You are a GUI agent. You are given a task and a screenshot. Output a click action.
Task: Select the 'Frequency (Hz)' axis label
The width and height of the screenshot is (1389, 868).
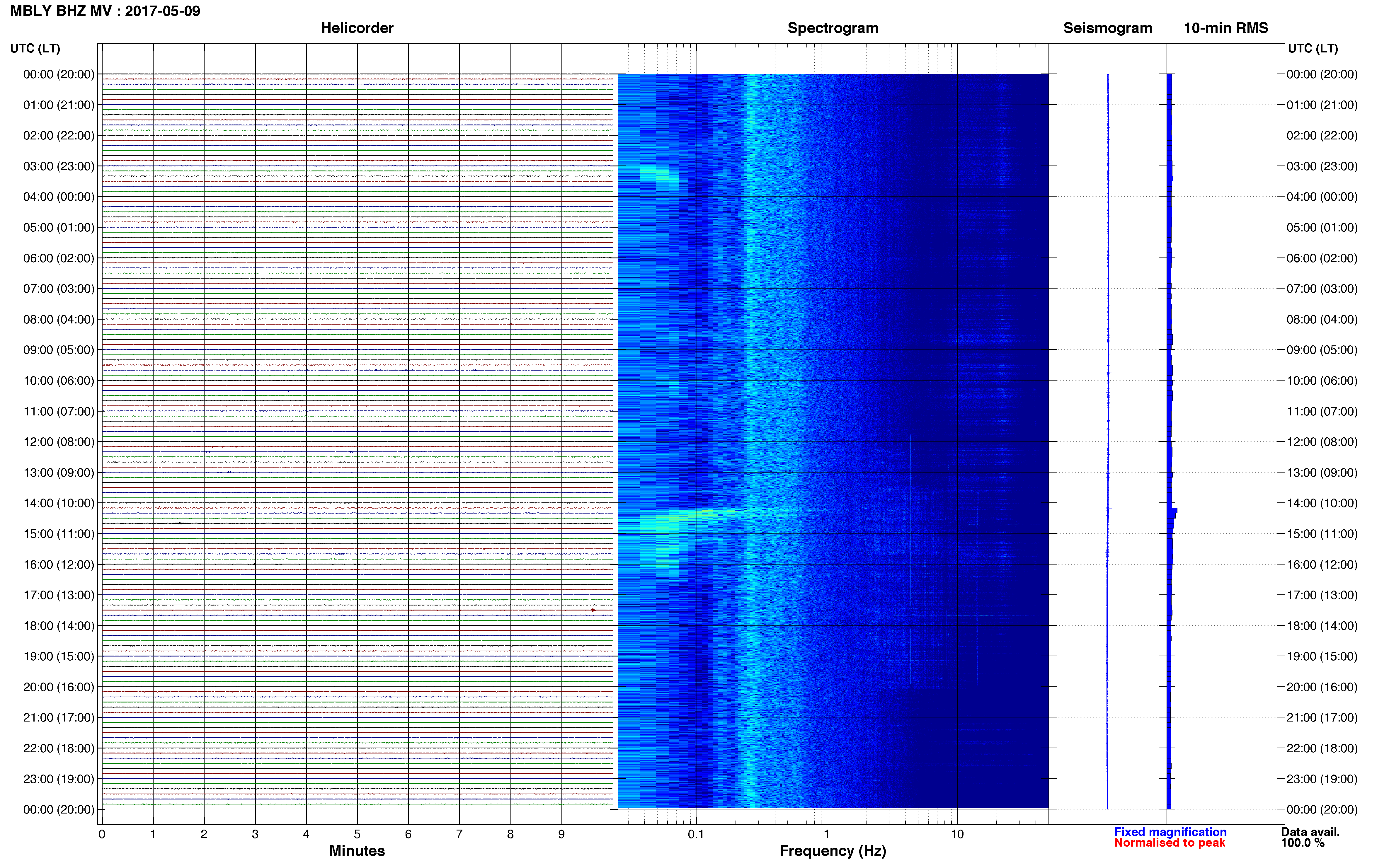pos(833,851)
